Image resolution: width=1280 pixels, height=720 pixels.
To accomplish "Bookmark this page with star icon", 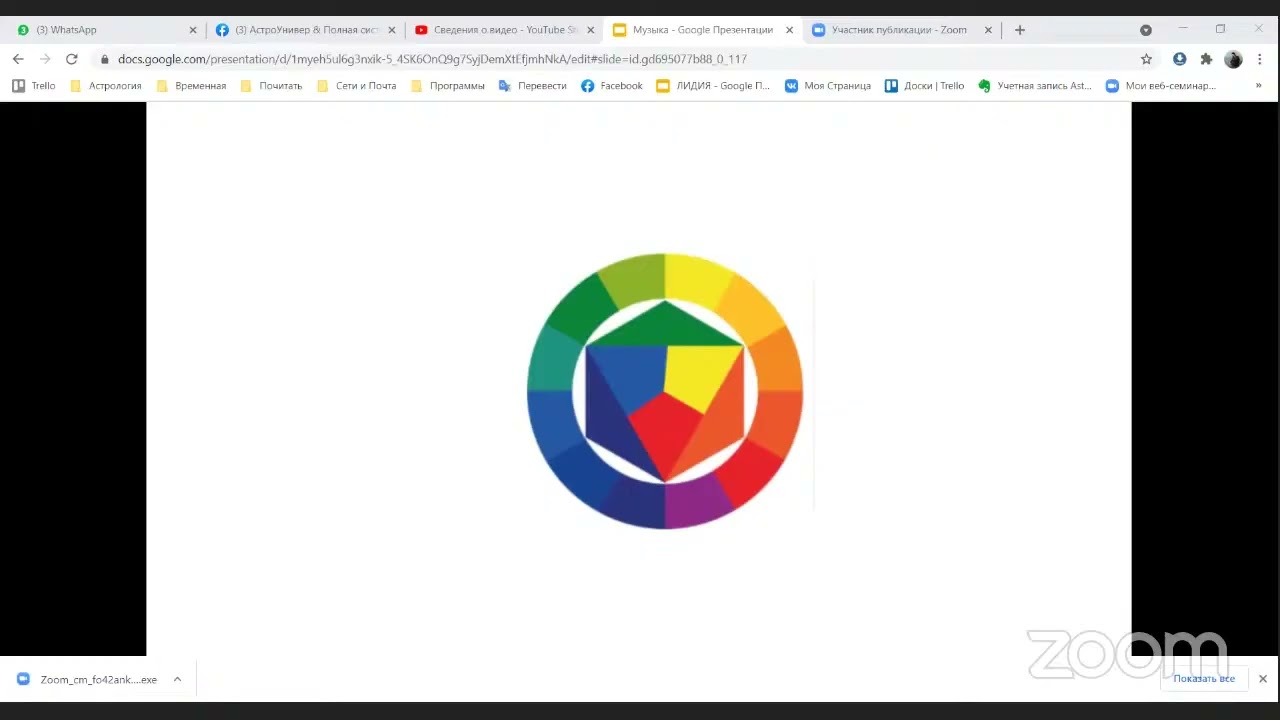I will [x=1146, y=59].
